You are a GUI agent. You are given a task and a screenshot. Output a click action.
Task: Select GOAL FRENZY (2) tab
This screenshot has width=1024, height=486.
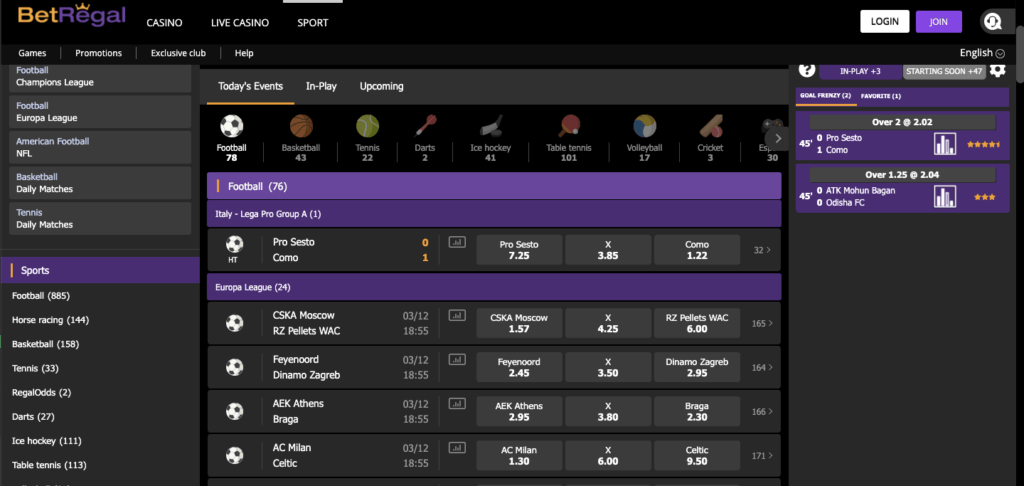pyautogui.click(x=825, y=96)
